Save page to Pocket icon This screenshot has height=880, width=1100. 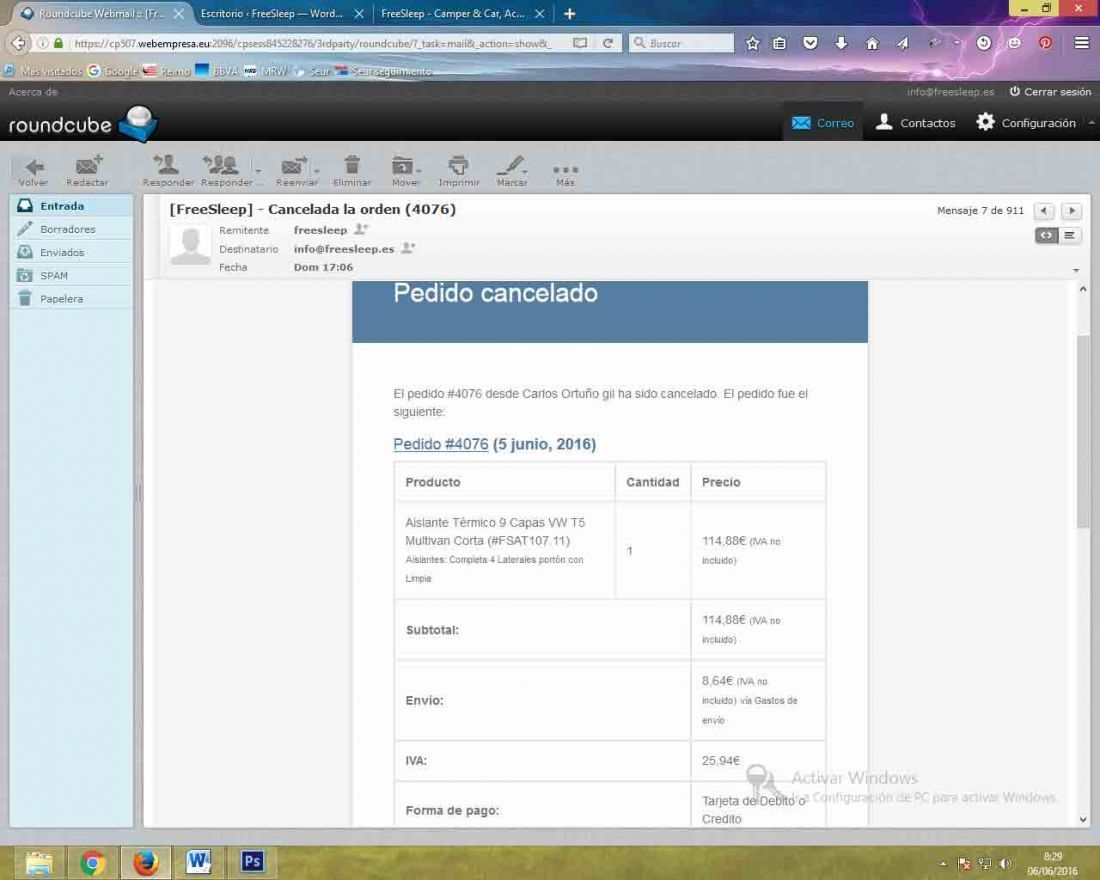click(810, 44)
